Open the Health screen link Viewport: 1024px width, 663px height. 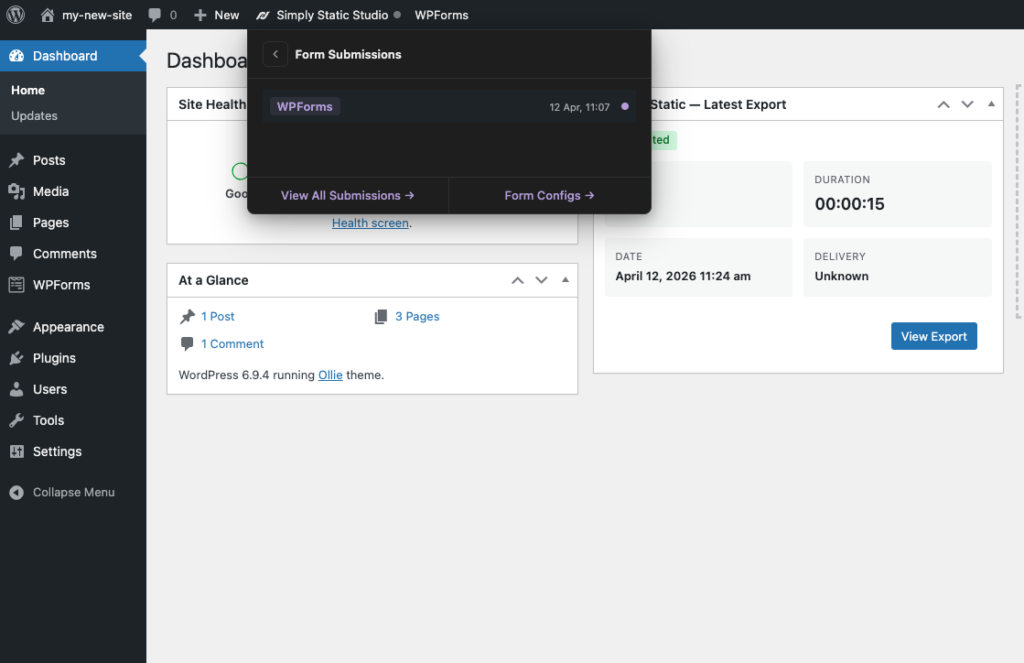pos(370,222)
